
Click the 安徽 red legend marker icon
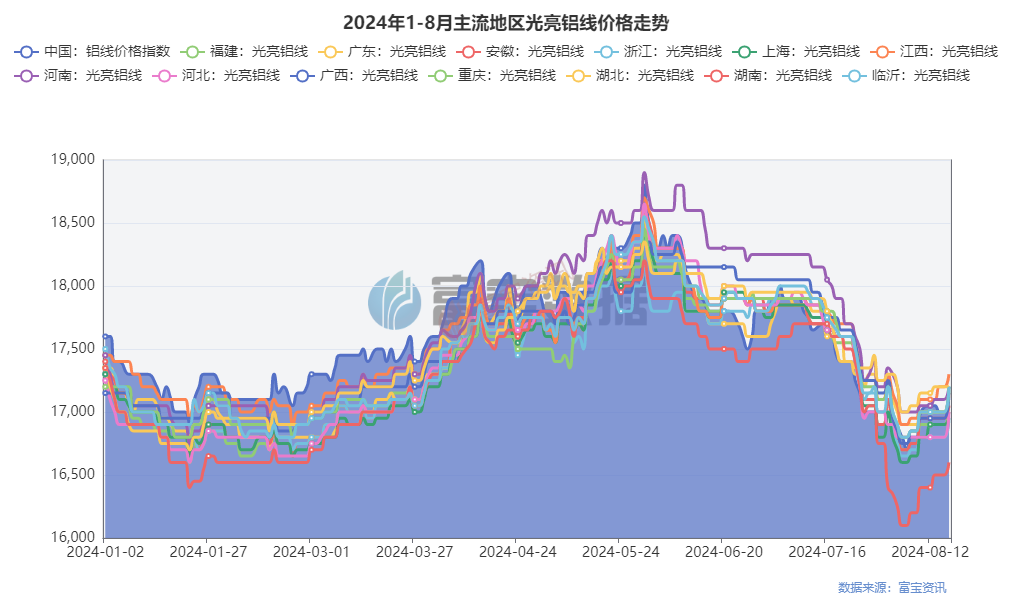468,51
